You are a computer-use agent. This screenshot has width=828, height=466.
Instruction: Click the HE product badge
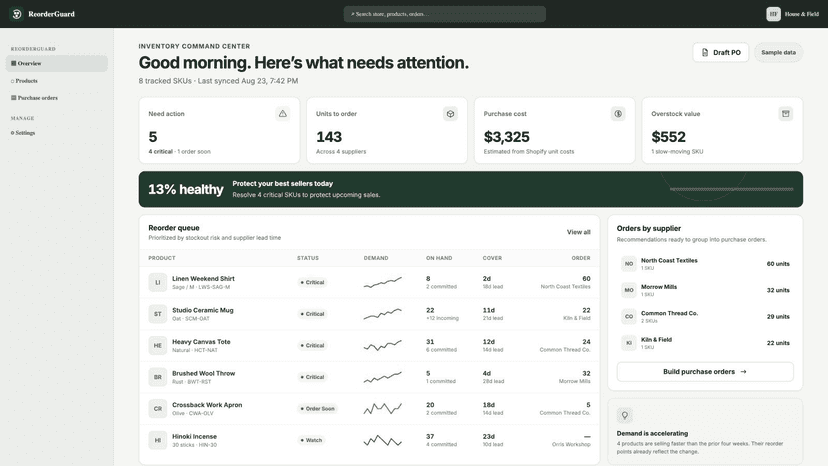tap(157, 346)
